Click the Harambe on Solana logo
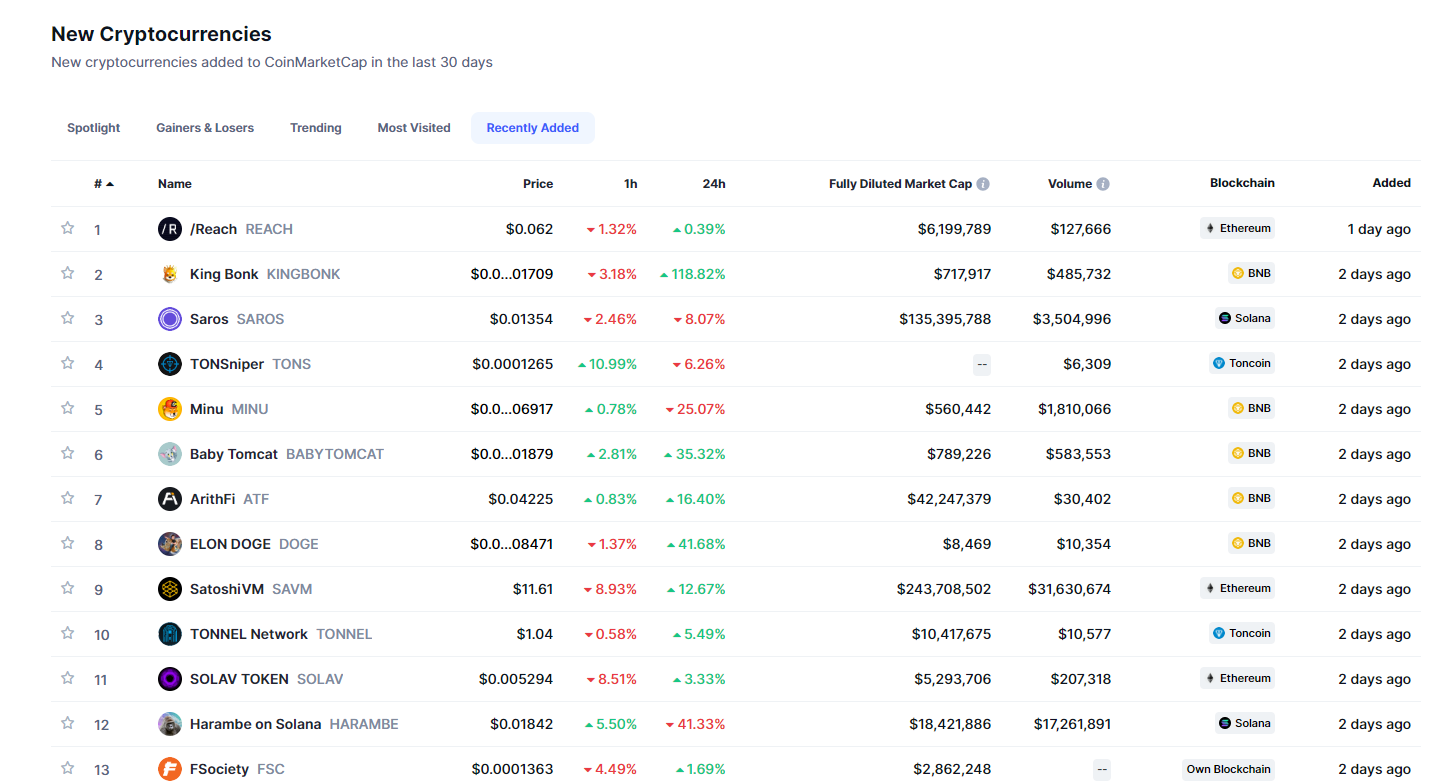 coord(170,724)
